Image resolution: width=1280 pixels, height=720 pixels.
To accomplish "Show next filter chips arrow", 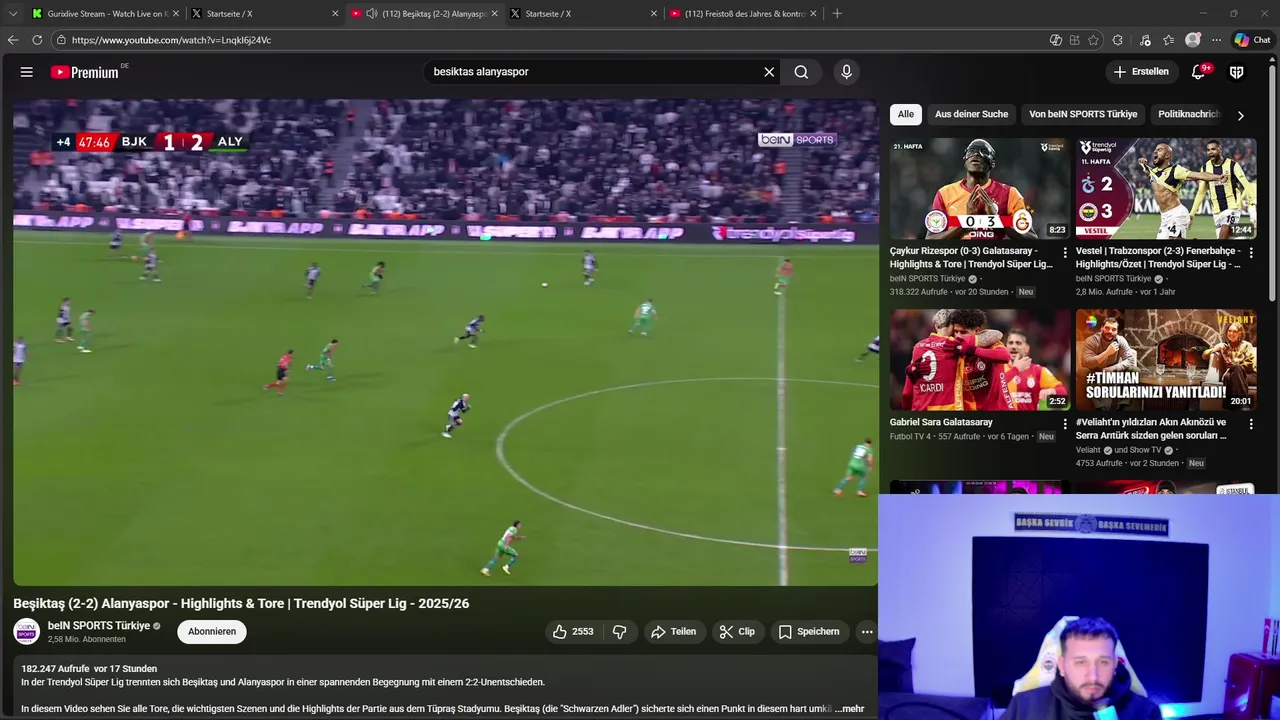I will point(1241,116).
